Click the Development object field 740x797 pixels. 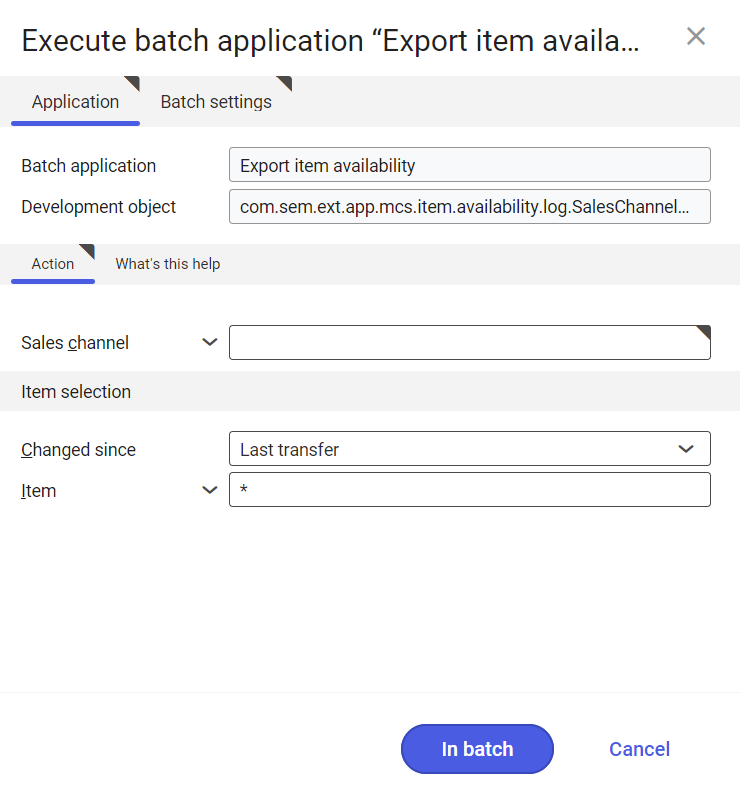pyautogui.click(x=470, y=206)
